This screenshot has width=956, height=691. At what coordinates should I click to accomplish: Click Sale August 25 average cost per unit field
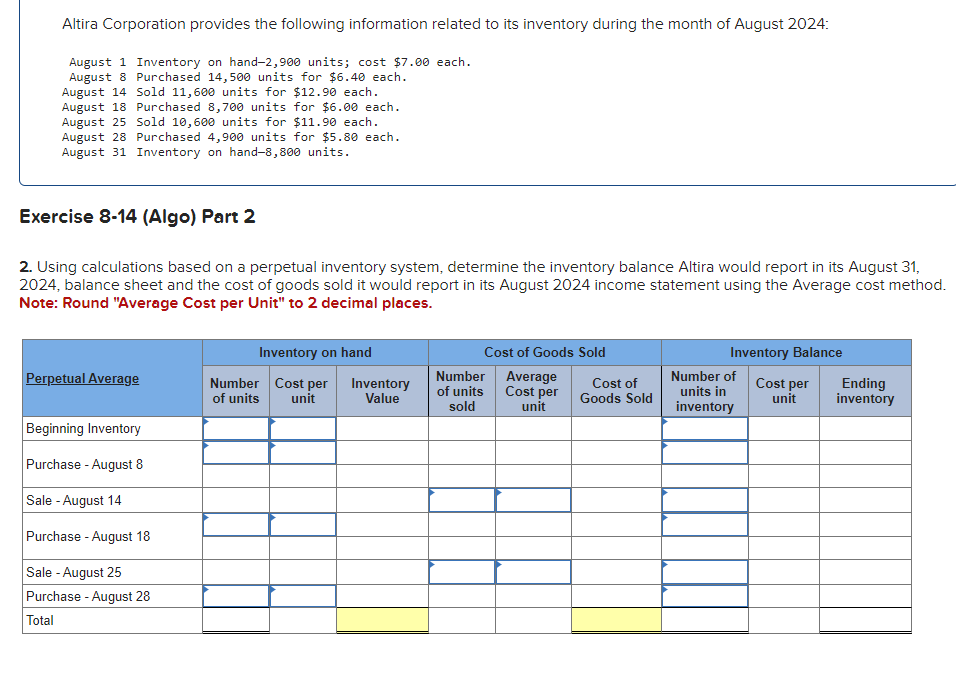click(x=533, y=572)
